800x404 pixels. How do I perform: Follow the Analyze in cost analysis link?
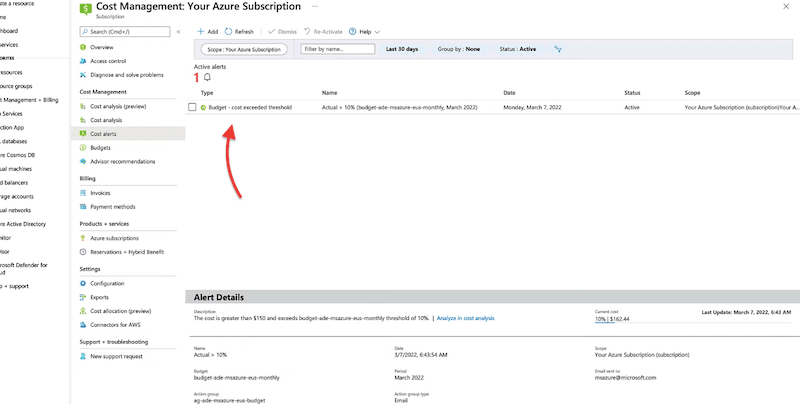coord(465,318)
